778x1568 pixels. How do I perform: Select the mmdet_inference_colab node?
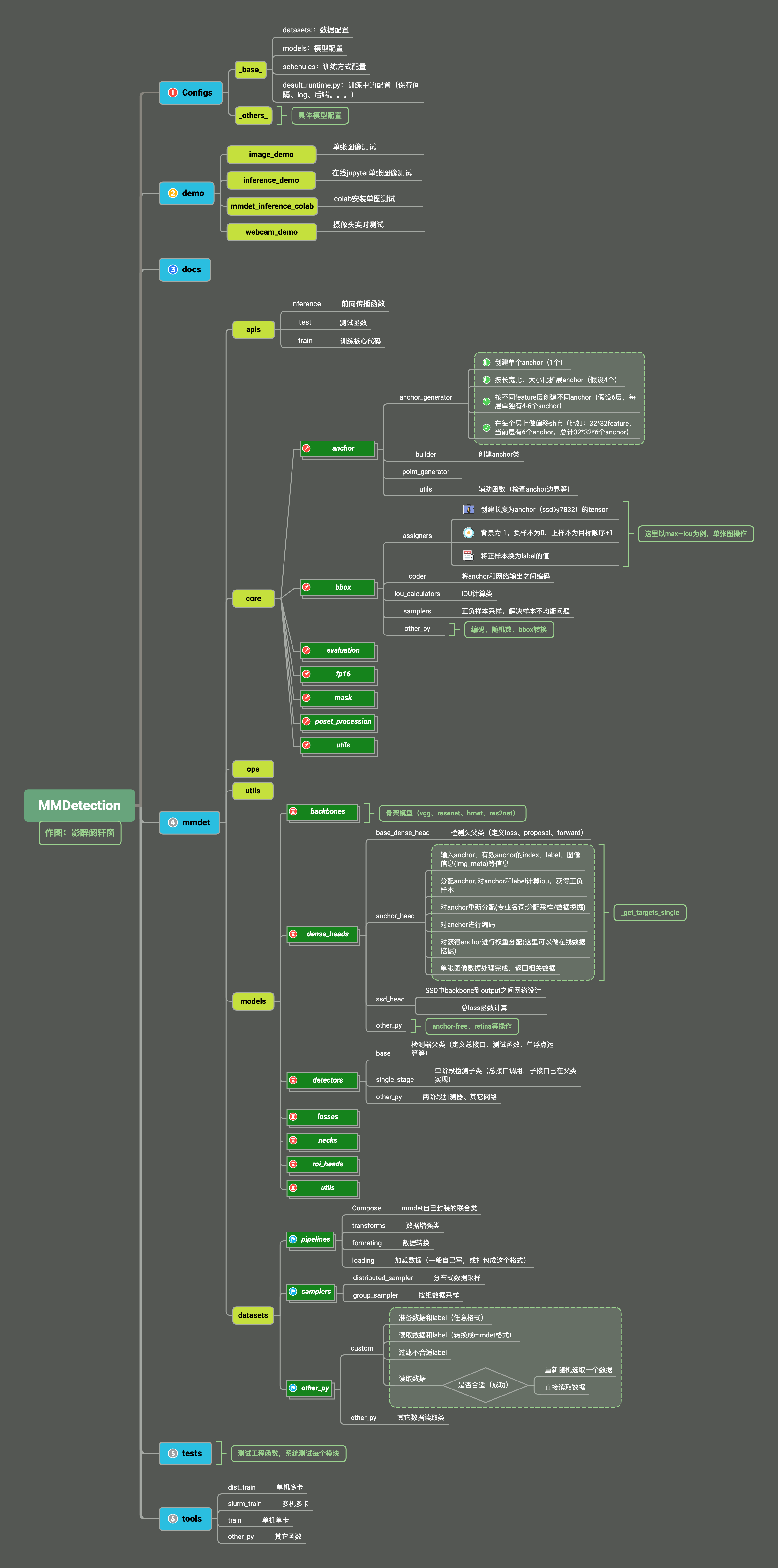coord(272,206)
